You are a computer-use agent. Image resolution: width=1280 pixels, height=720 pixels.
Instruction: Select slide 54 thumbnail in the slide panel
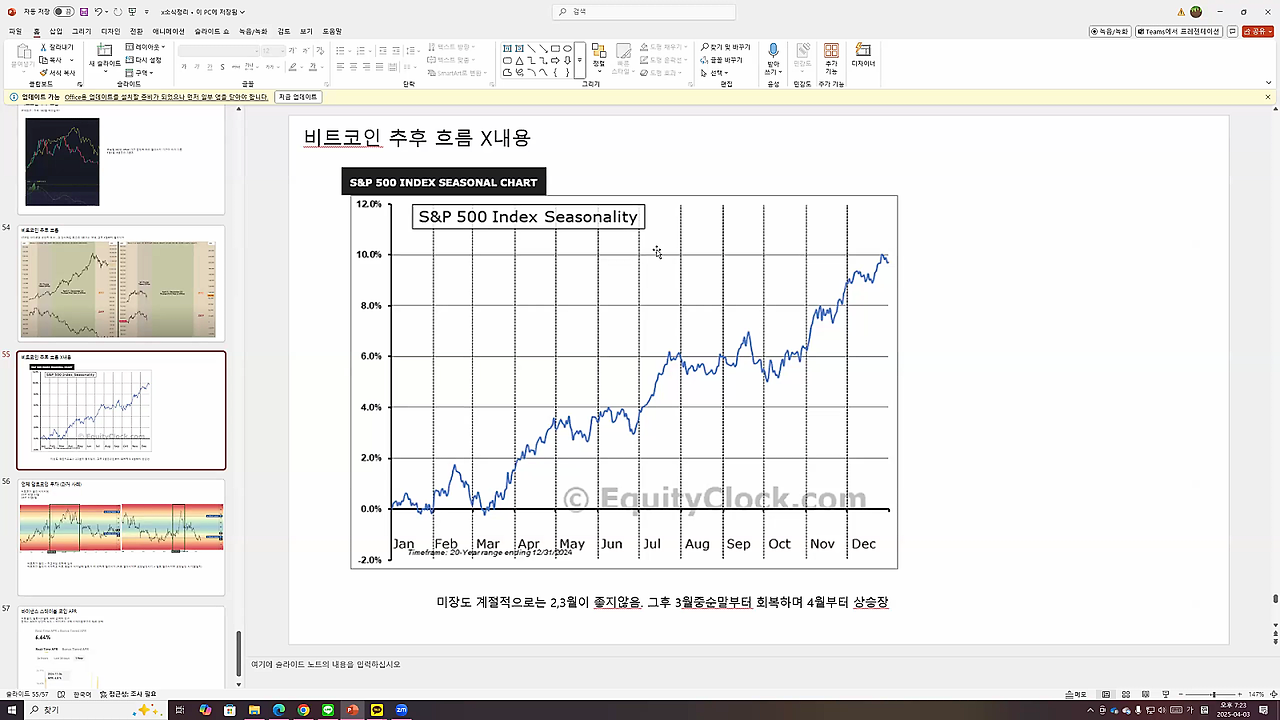[x=121, y=283]
